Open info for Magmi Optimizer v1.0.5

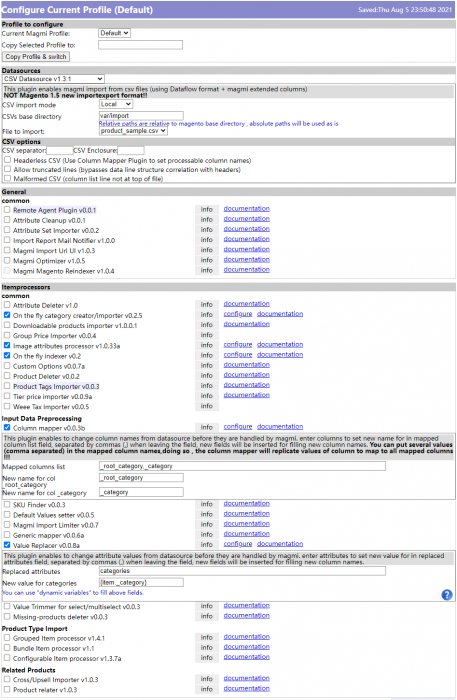(x=207, y=260)
